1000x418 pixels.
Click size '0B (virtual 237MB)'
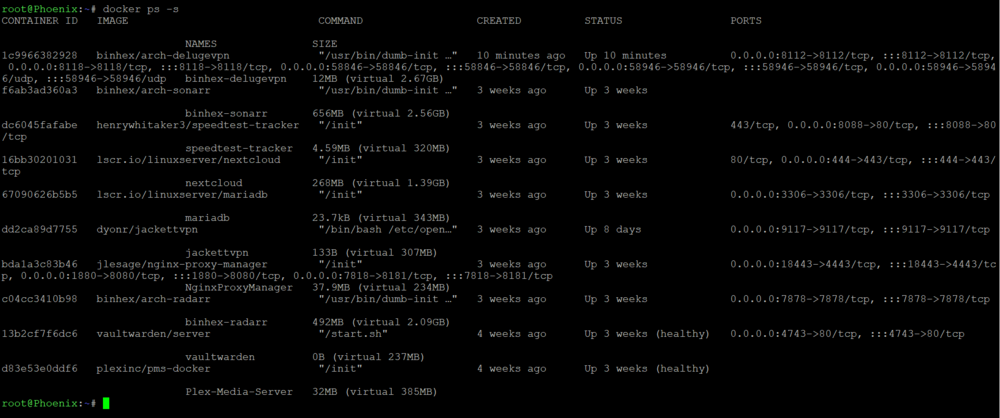click(x=369, y=357)
